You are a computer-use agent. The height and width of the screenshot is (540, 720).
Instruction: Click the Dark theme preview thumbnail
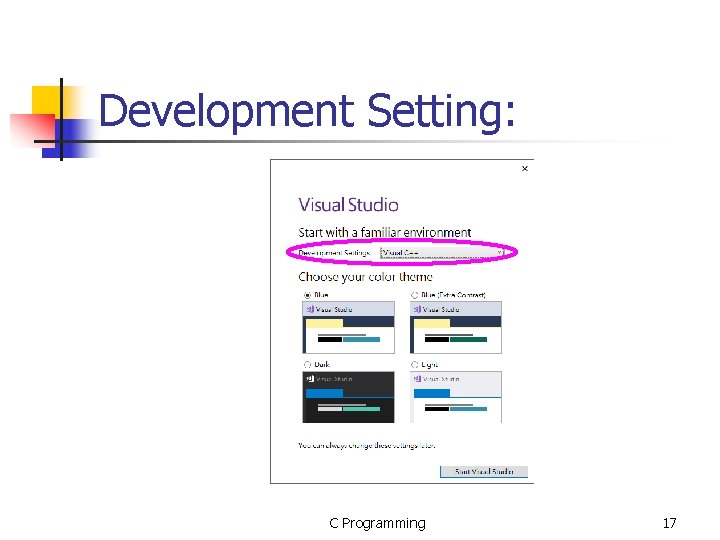tap(349, 397)
